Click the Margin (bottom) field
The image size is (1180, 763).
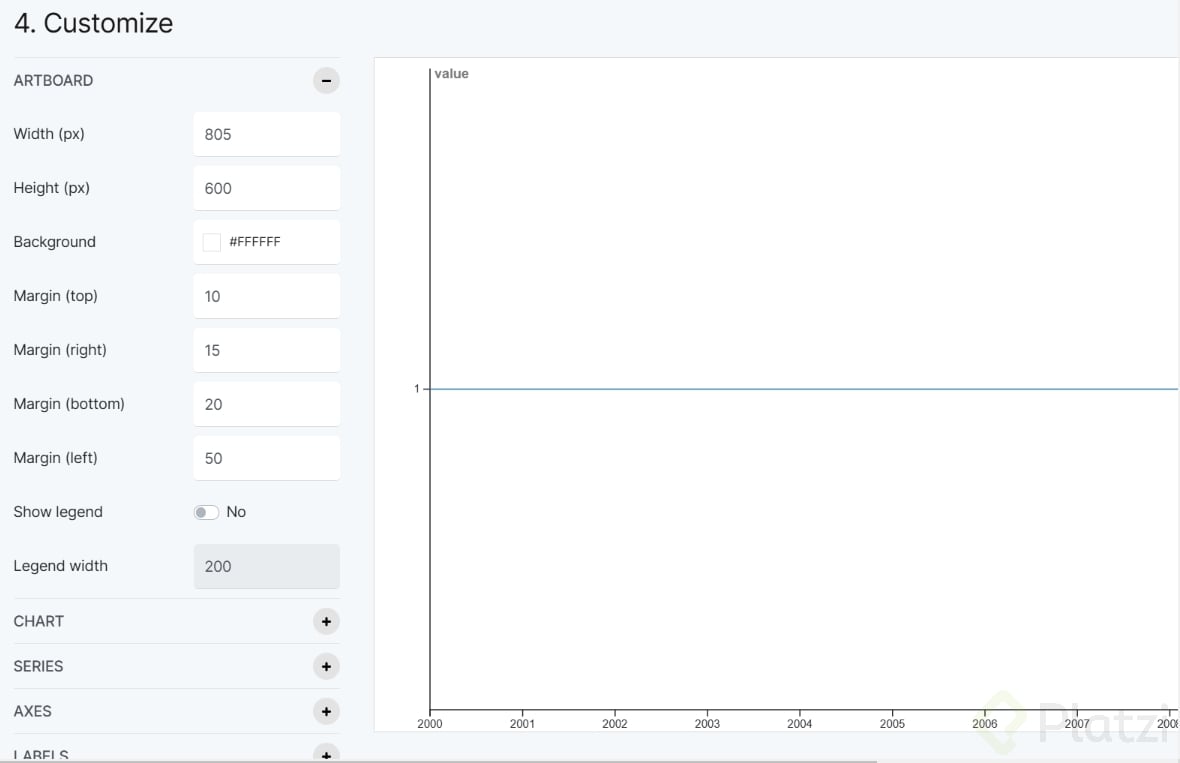(x=266, y=404)
